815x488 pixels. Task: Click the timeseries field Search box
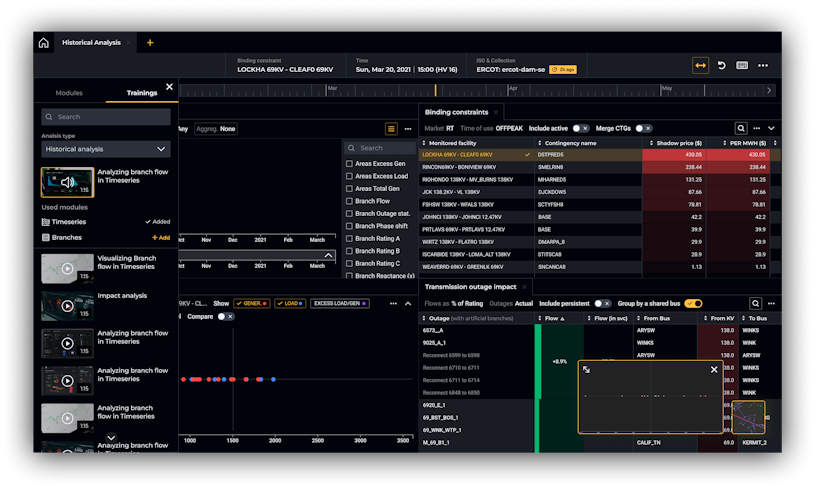click(x=379, y=148)
